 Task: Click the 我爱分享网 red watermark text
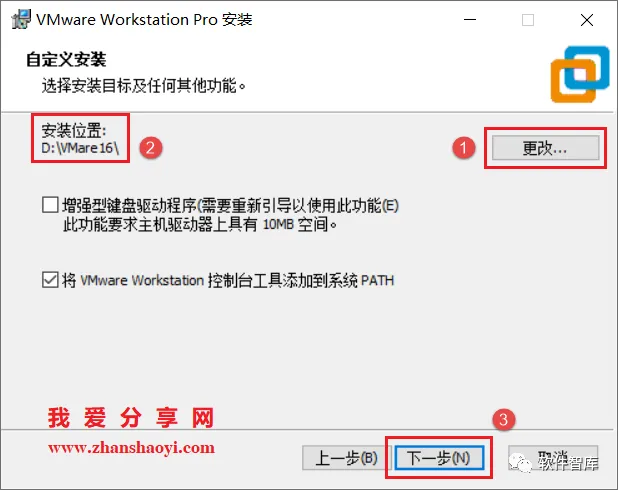pos(131,418)
